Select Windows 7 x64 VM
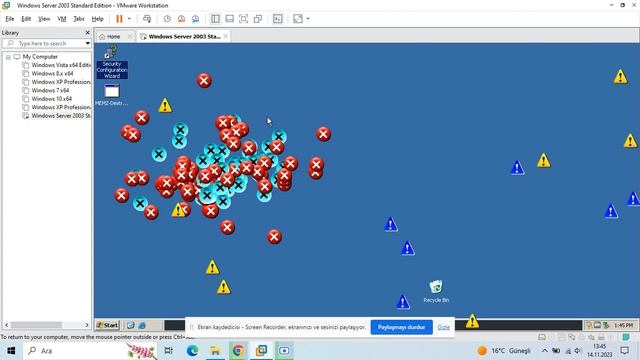Viewport: 640px width, 360px height. click(x=50, y=90)
